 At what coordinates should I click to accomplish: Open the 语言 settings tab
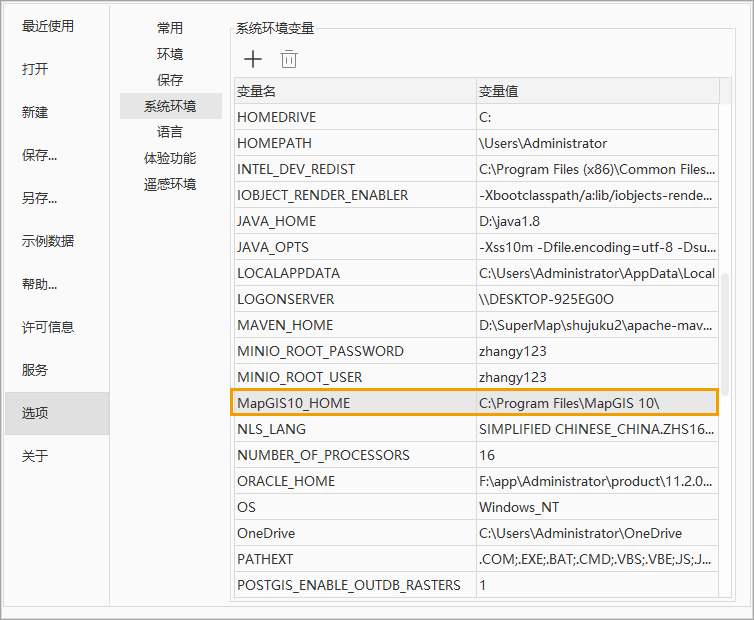(170, 132)
